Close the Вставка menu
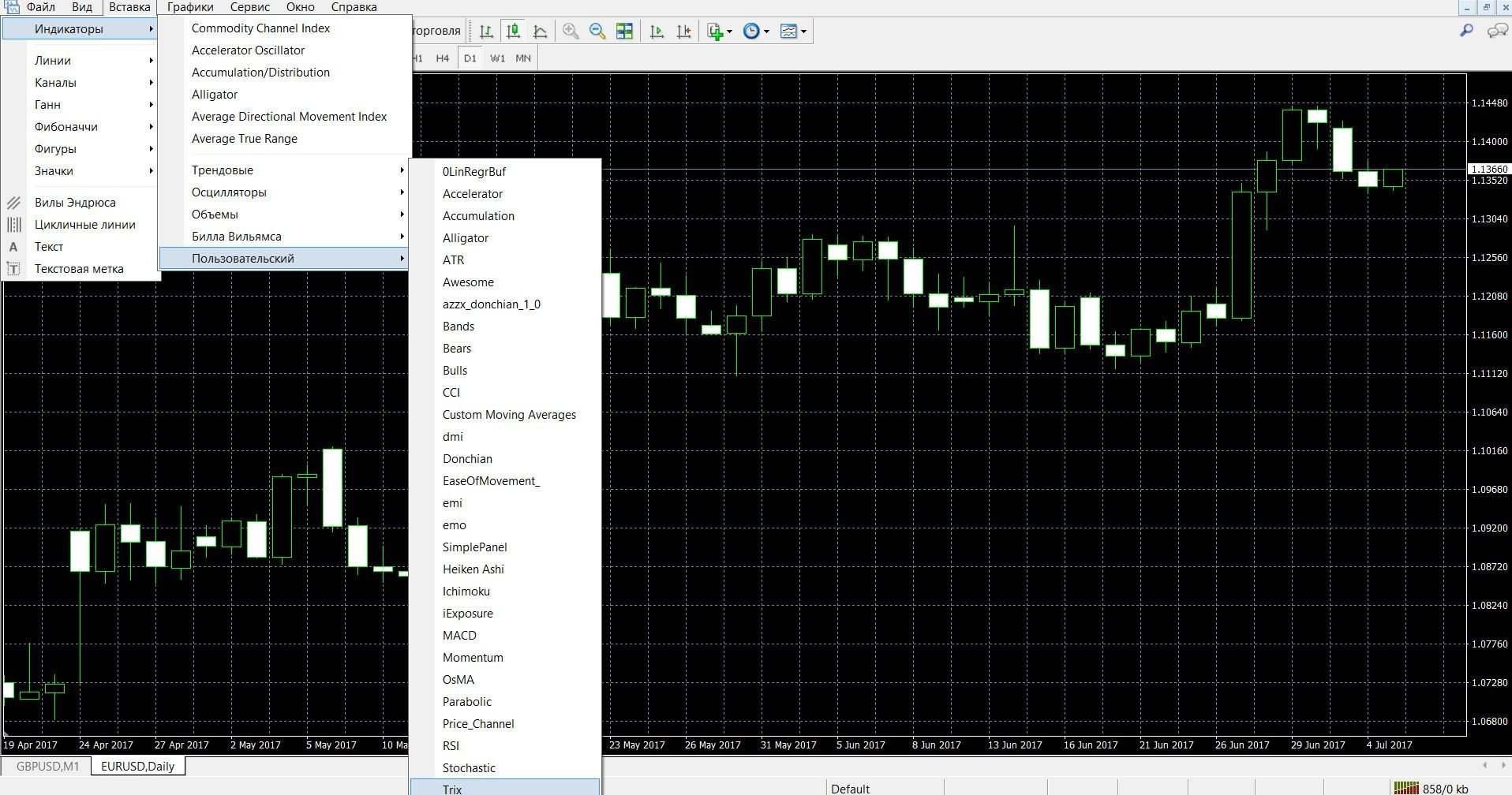Image resolution: width=1512 pixels, height=795 pixels. (x=129, y=7)
